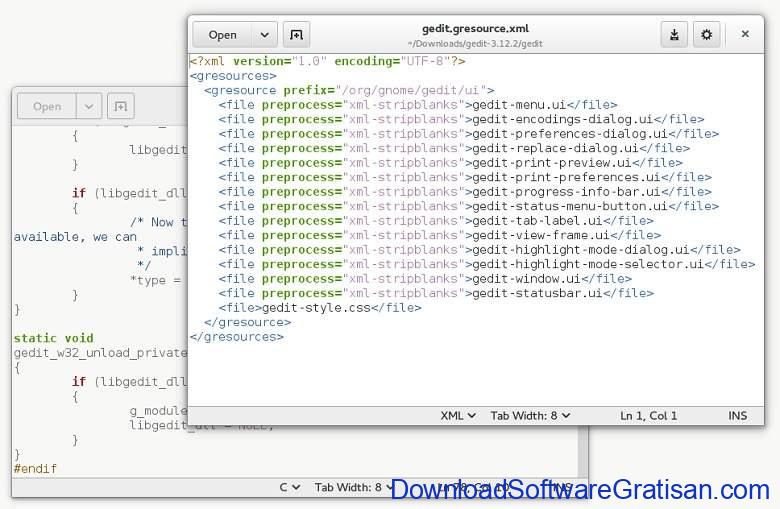Screen dimensions: 780x509
Task: Click line containing gedit-tab-label.ui
Action: [x=436, y=220]
